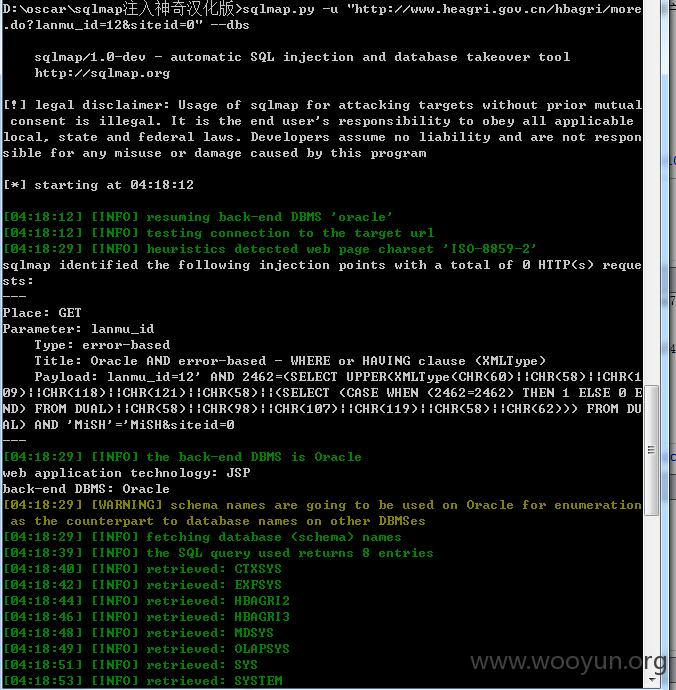Click the sqlmap/1.0-dev banner line
Screen dimensions: 676x690
(x=302, y=57)
